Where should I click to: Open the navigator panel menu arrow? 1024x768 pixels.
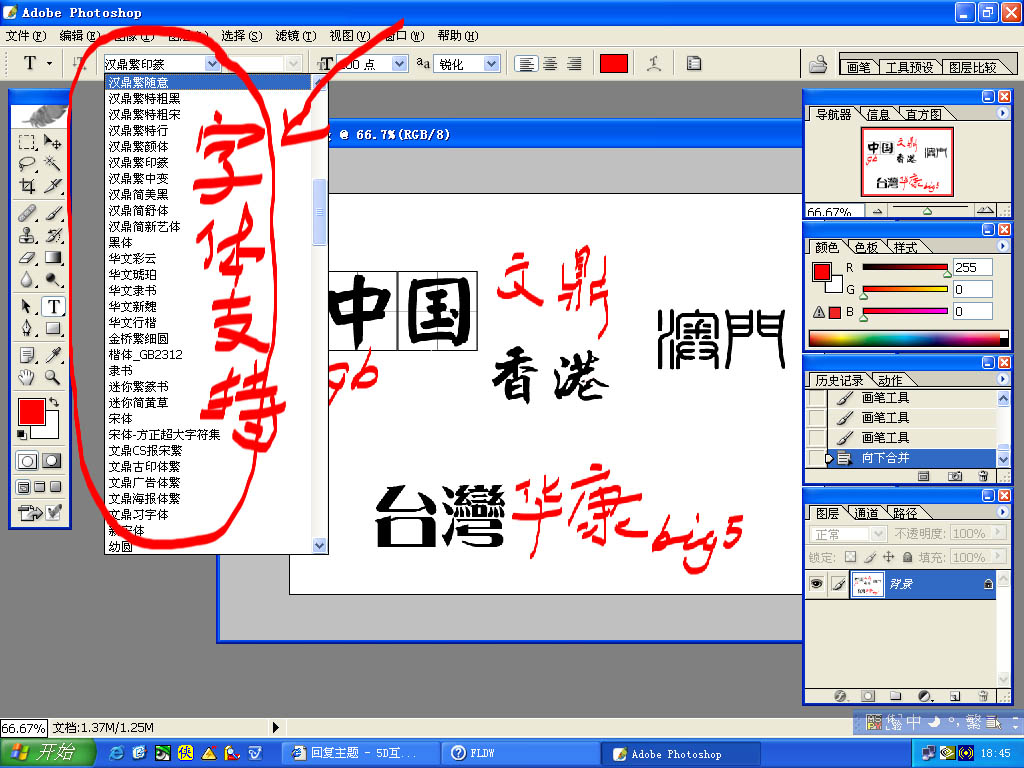[x=1002, y=113]
